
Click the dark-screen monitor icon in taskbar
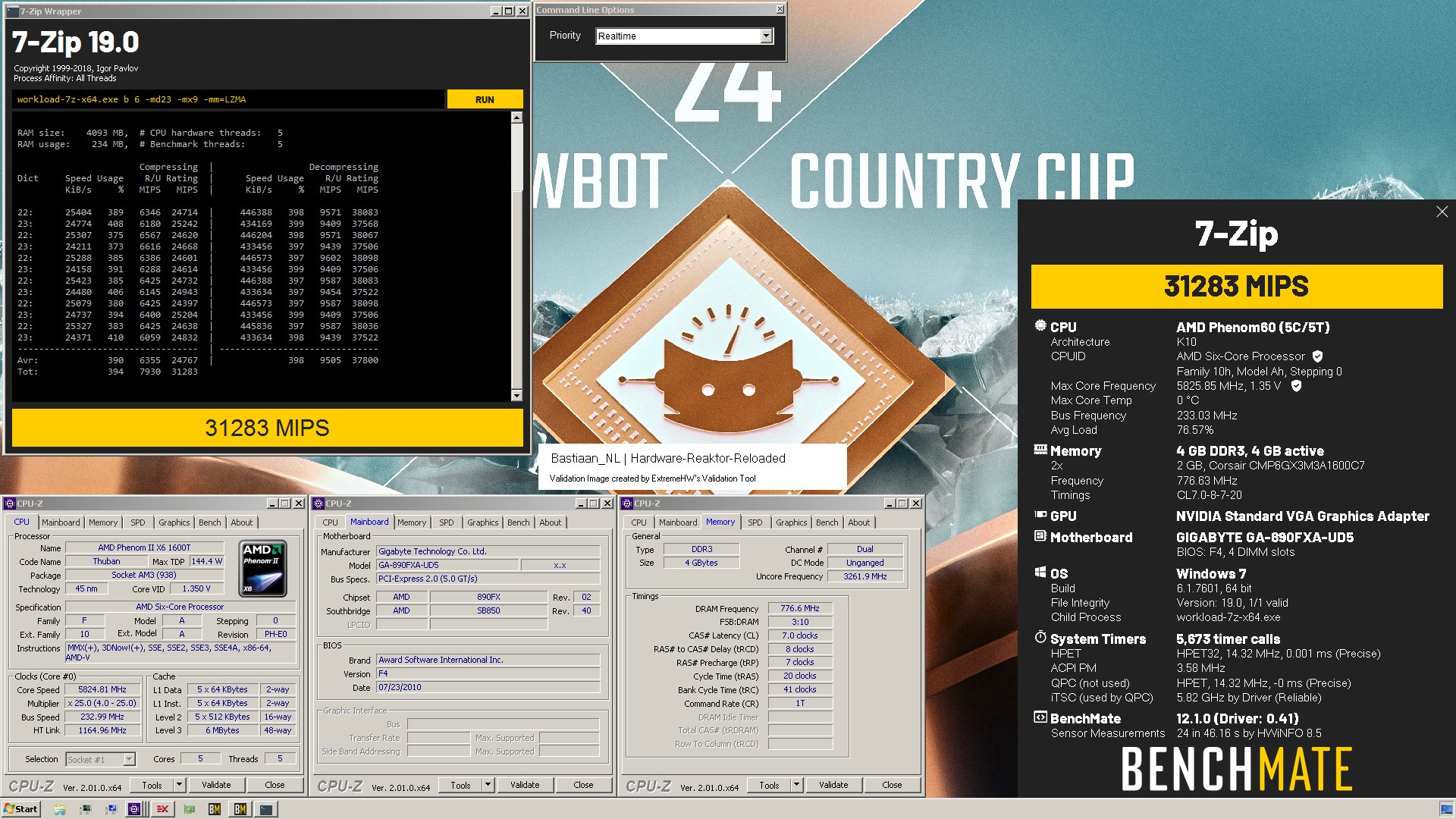(86, 809)
